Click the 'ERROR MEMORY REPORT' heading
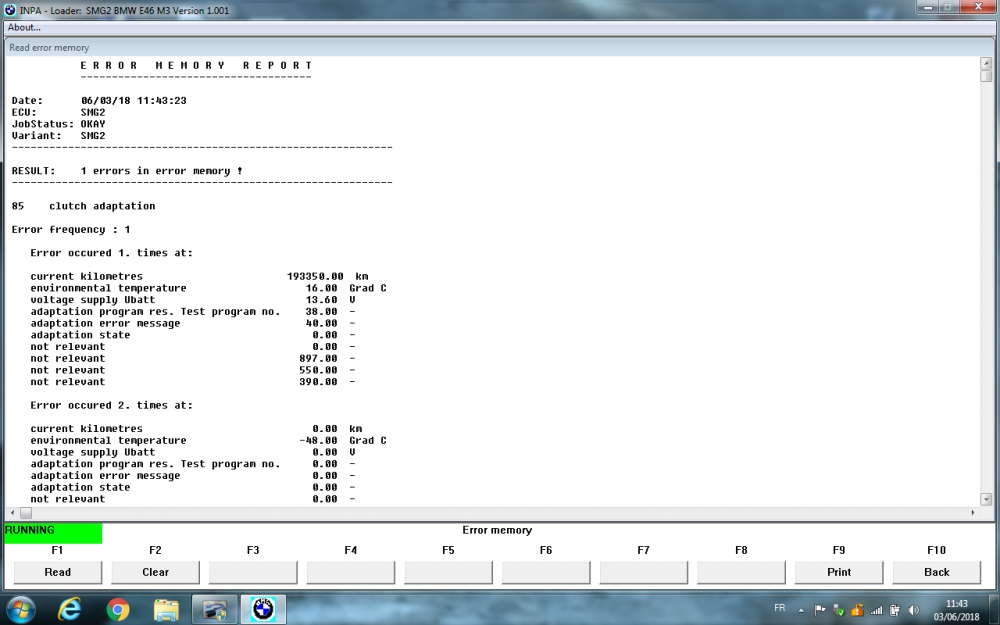This screenshot has width=1000, height=625. tap(196, 65)
